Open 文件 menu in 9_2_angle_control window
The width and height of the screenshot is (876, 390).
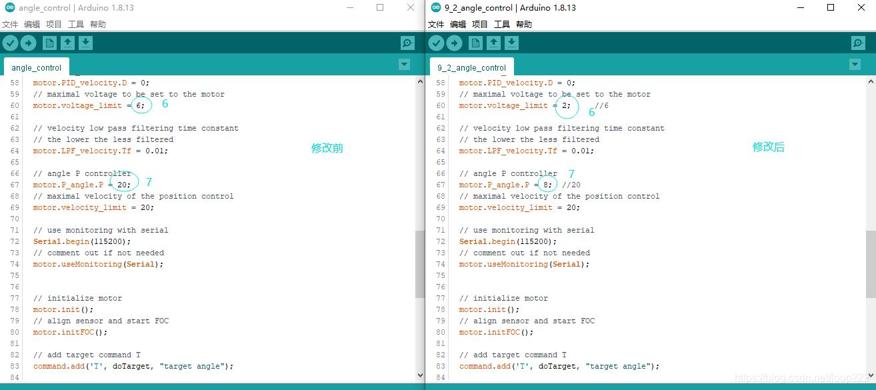coord(436,25)
